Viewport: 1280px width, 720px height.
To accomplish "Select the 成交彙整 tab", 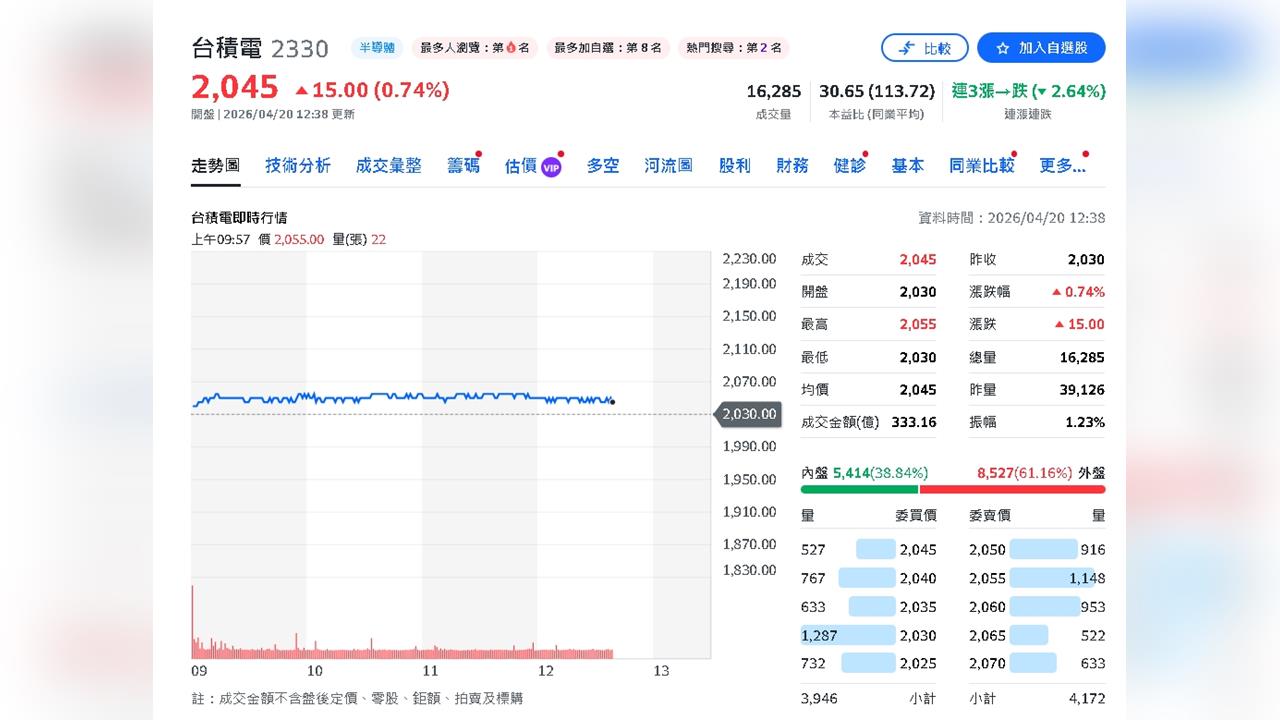I will [388, 166].
